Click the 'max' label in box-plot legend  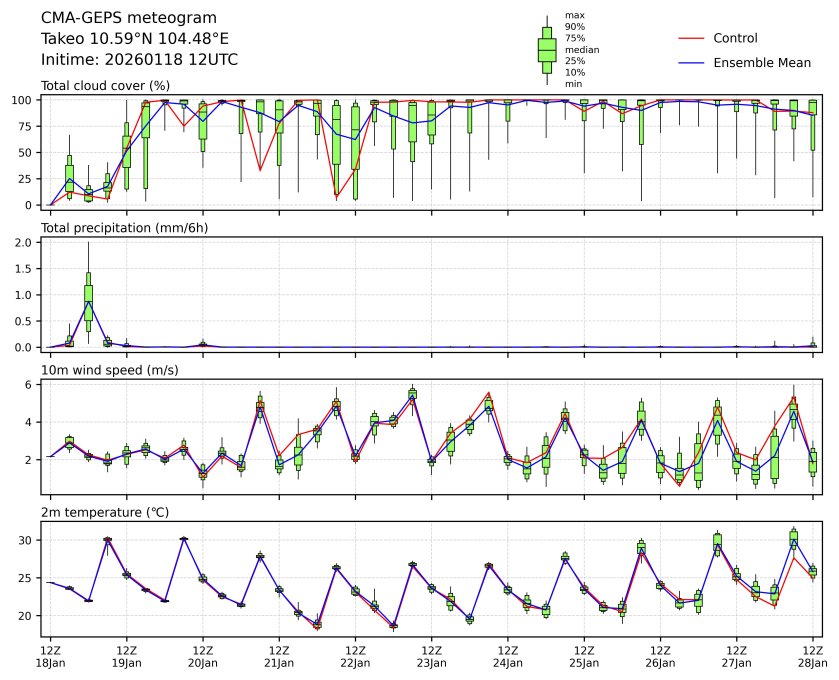click(574, 15)
